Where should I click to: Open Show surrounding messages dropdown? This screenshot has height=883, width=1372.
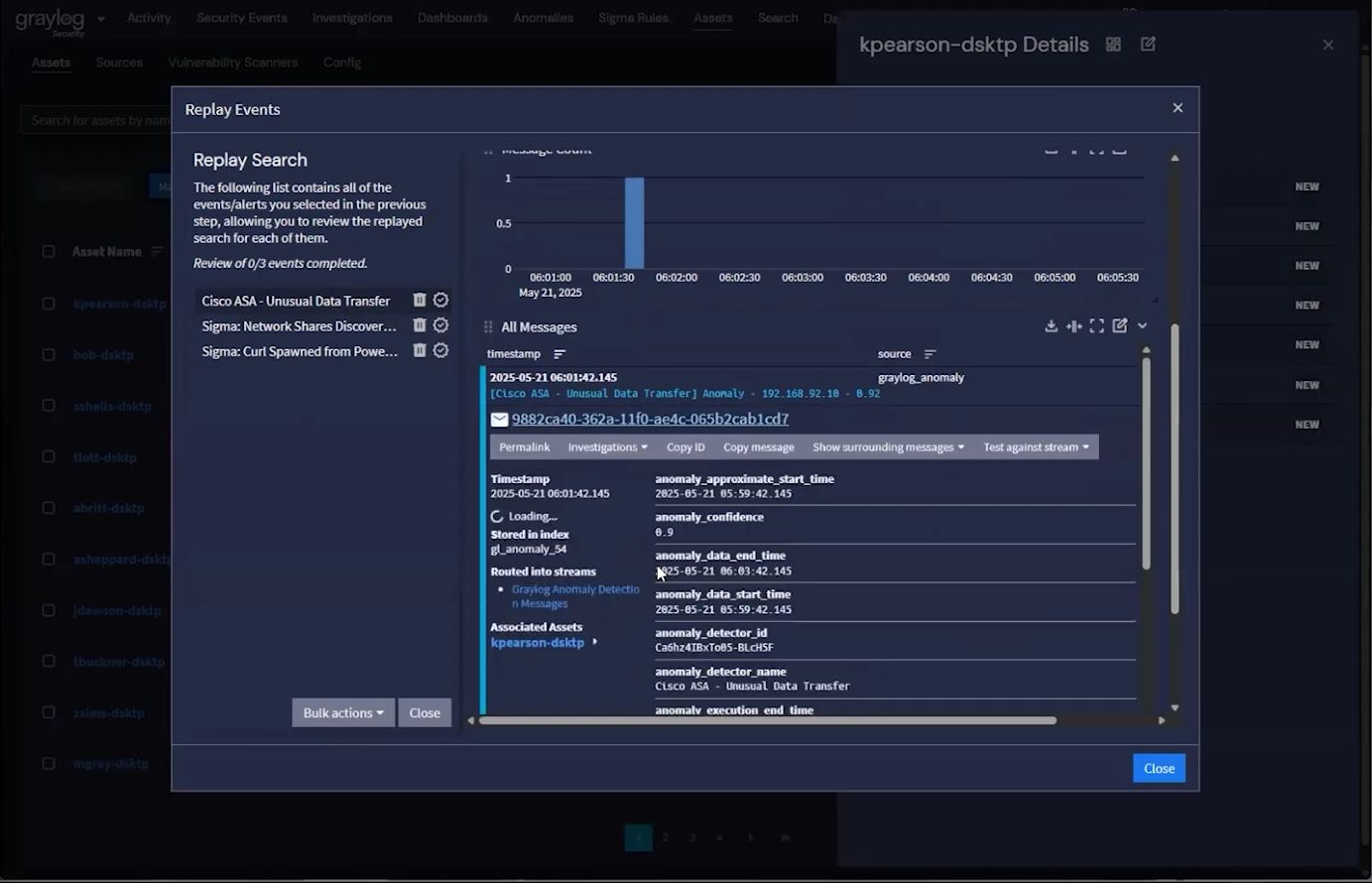888,447
